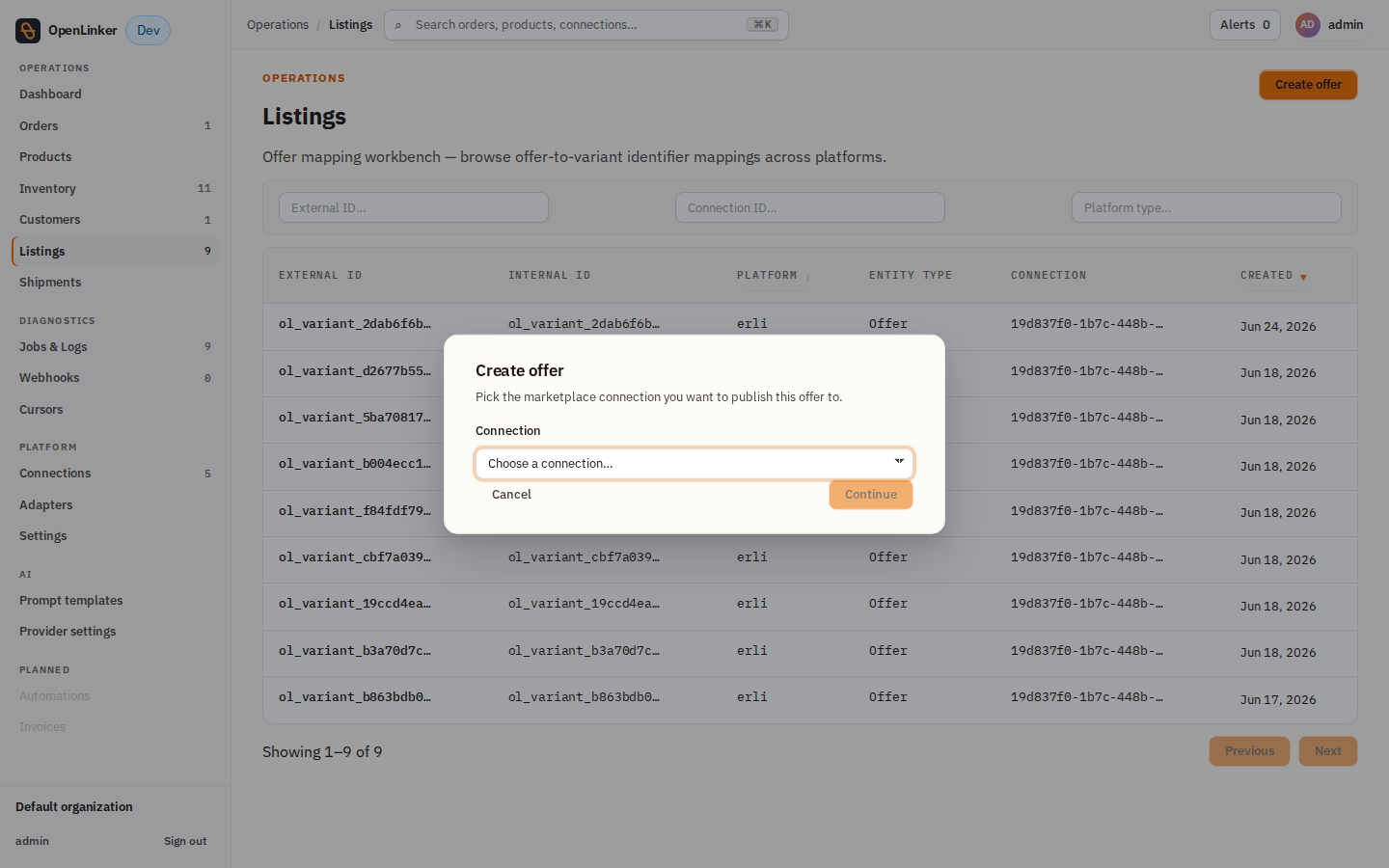The width and height of the screenshot is (1389, 868).
Task: Click the Dev environment badge
Action: (149, 31)
